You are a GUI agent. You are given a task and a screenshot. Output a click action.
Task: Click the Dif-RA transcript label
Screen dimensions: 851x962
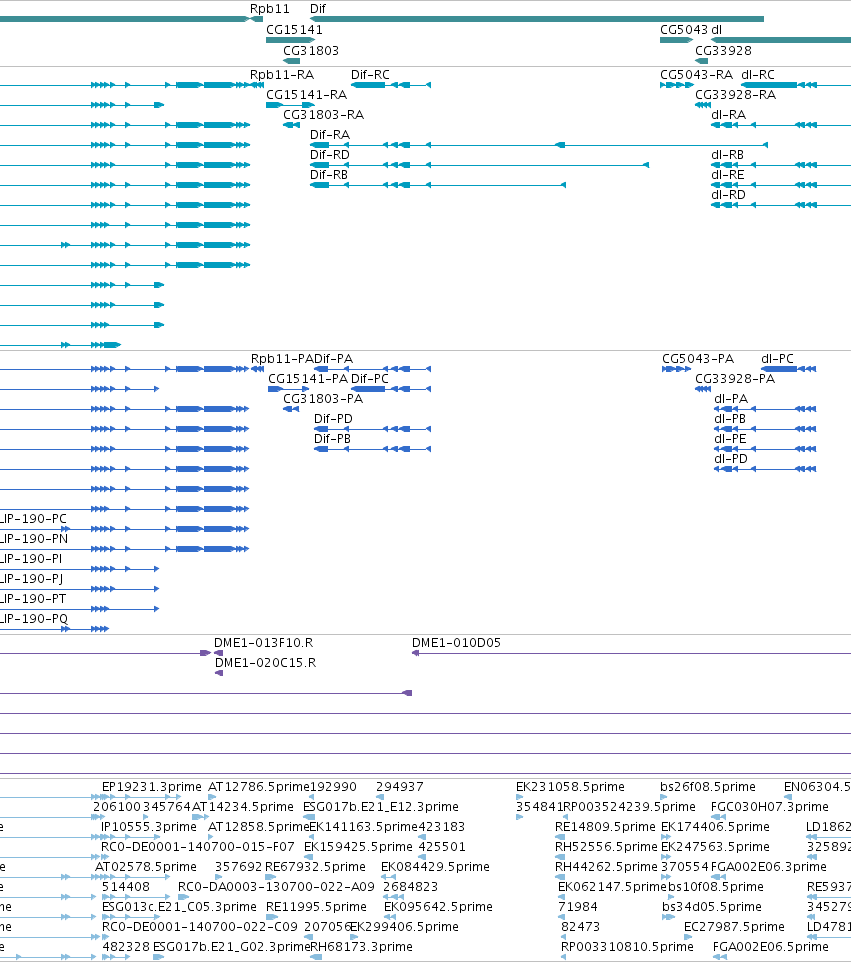click(x=329, y=135)
